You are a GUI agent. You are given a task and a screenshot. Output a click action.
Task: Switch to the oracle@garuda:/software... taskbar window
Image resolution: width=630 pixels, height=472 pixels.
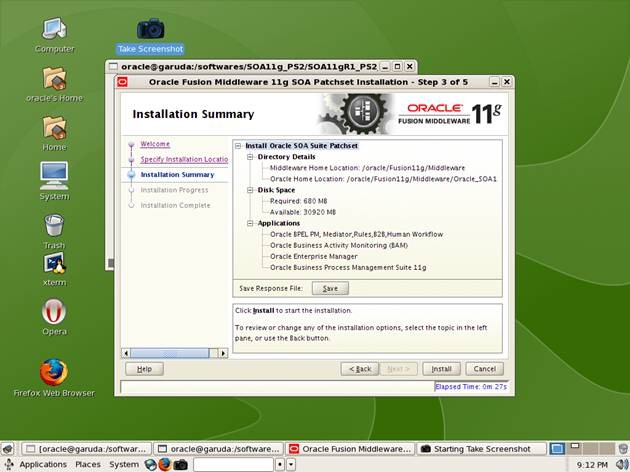(219, 449)
